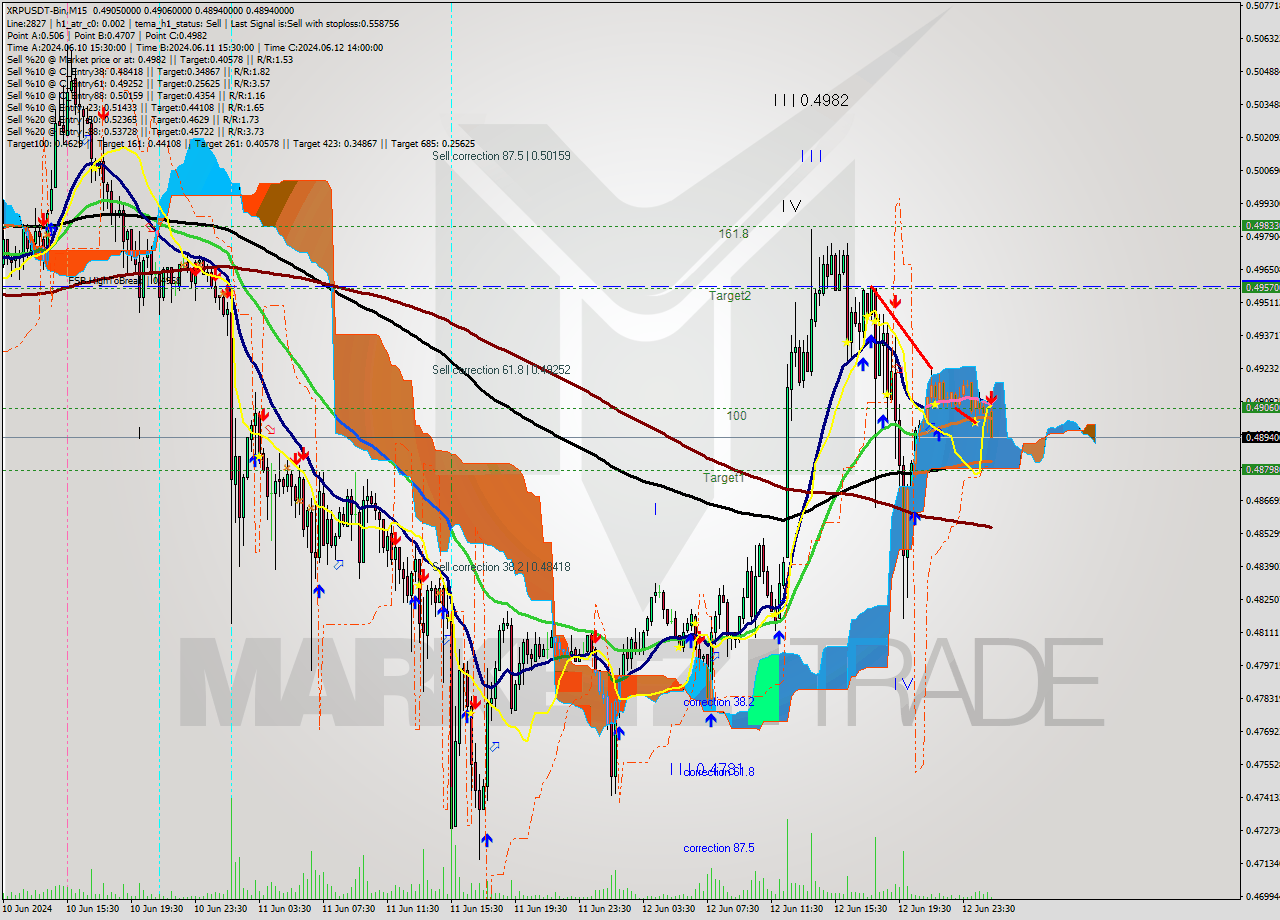The width and height of the screenshot is (1280, 920).
Task: Click the 0.48111 price axis label
Action: coord(1262,632)
